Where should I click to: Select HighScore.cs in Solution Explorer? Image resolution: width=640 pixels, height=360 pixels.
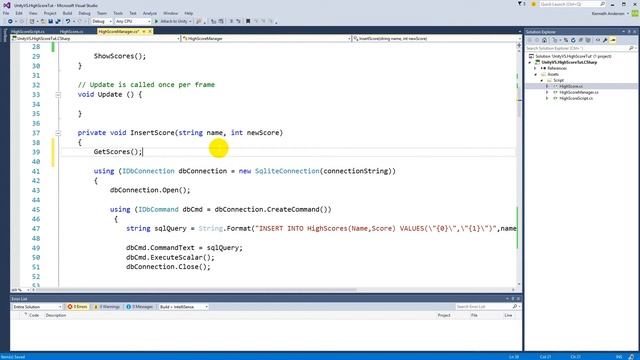[571, 86]
